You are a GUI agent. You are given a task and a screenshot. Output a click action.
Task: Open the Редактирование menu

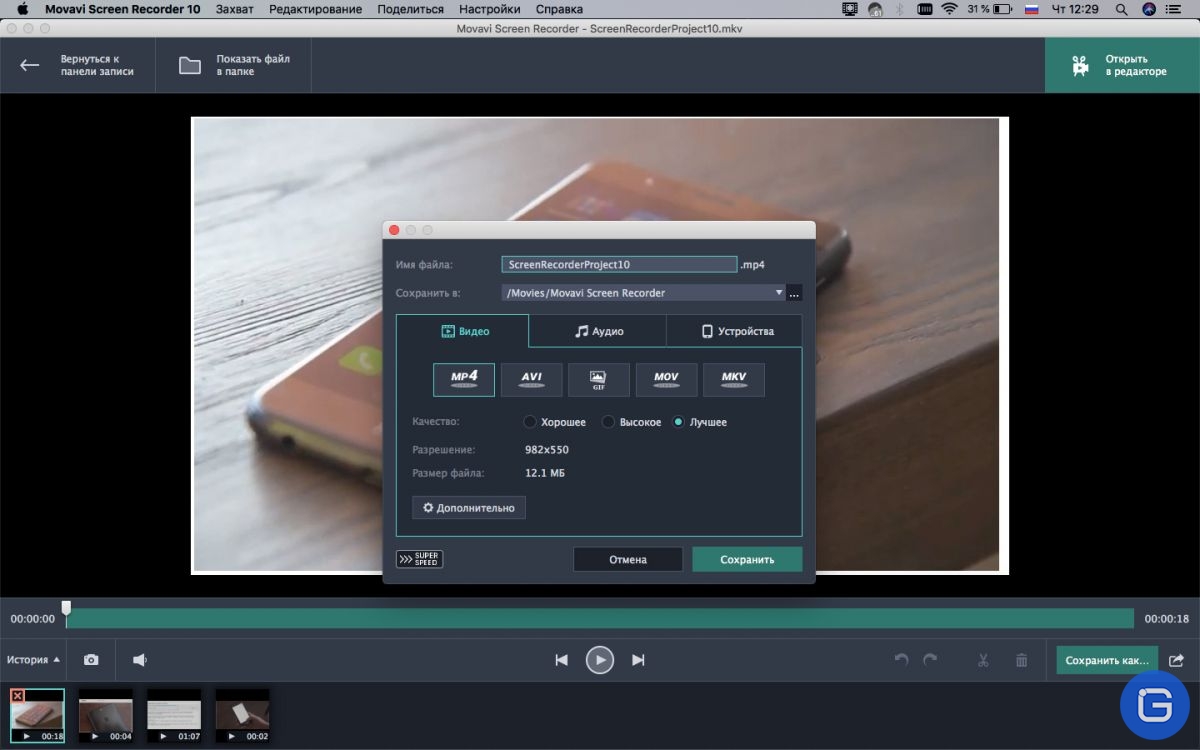click(x=315, y=9)
